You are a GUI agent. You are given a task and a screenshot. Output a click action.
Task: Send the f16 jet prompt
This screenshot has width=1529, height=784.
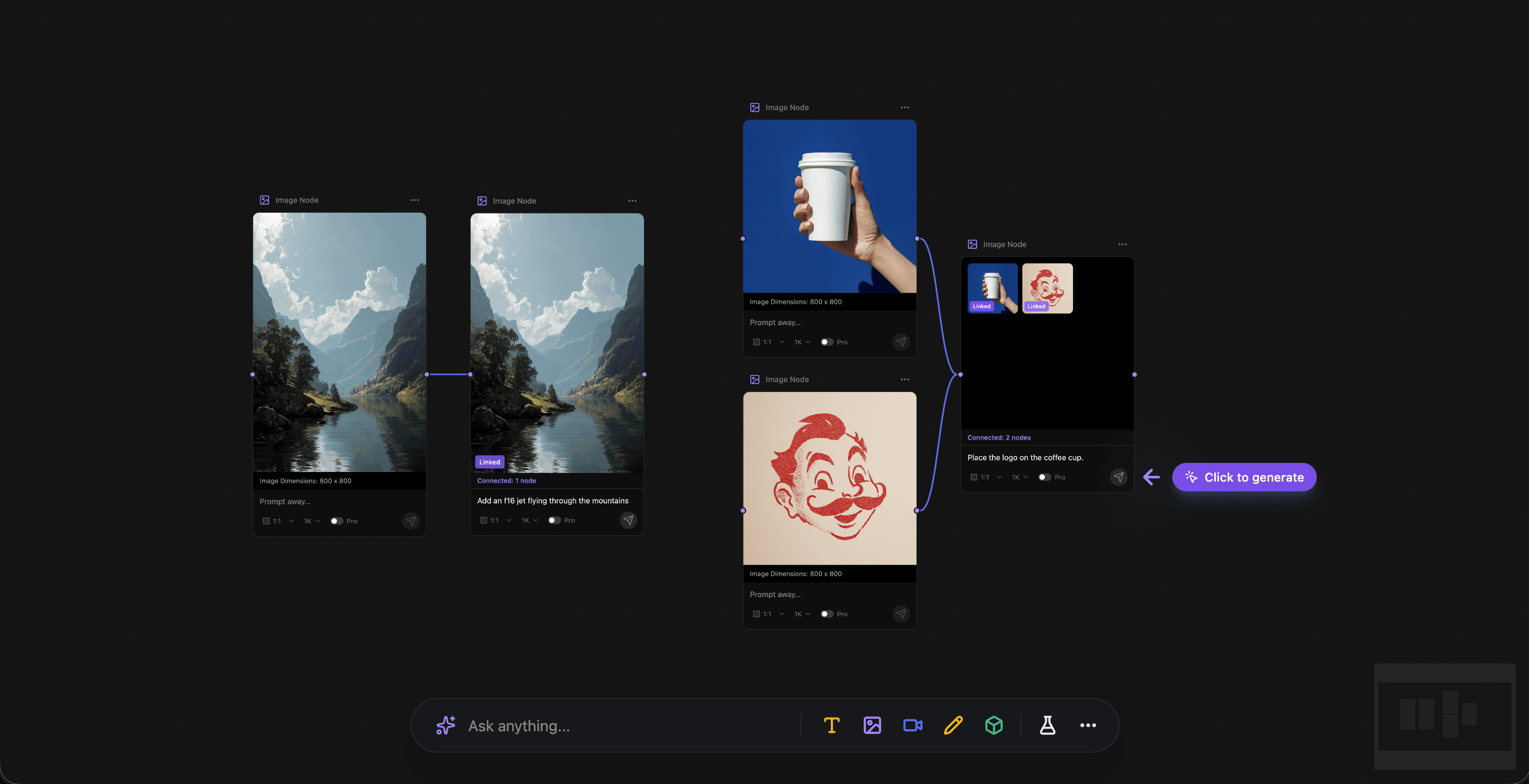pos(628,520)
